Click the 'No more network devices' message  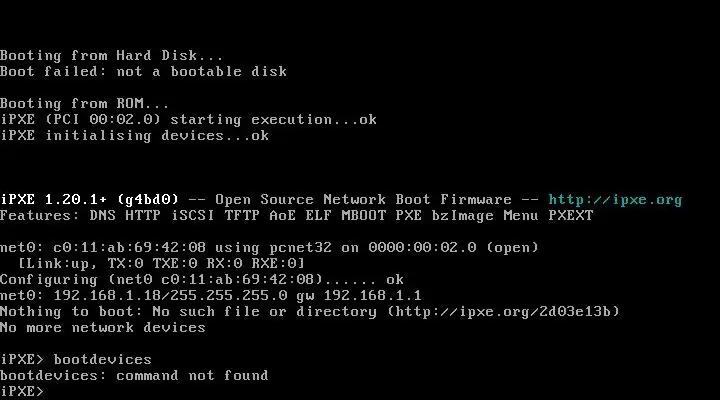click(102, 327)
